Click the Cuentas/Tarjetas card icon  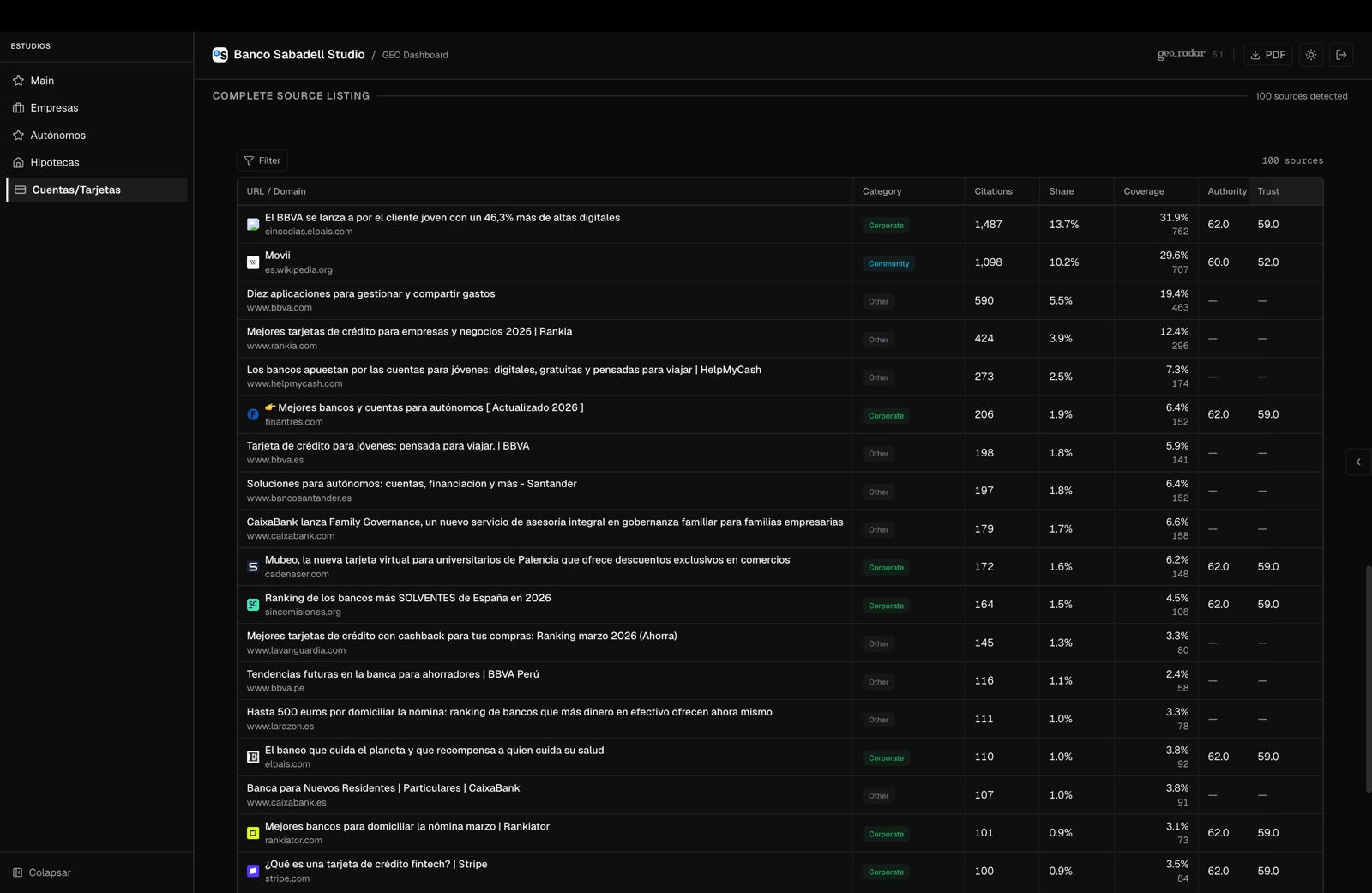20,190
